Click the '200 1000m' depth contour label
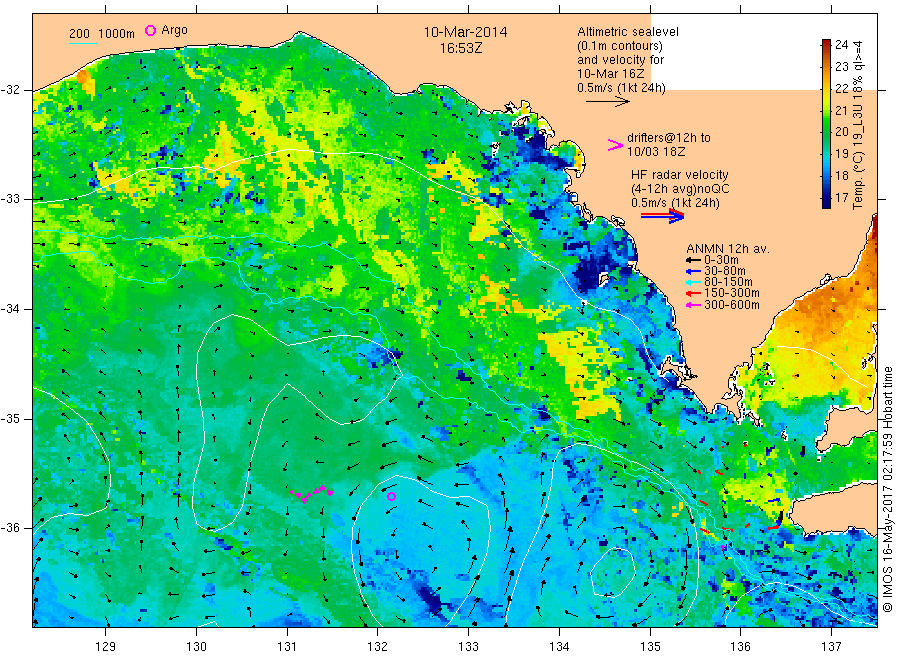This screenshot has width=900, height=660. tap(102, 33)
